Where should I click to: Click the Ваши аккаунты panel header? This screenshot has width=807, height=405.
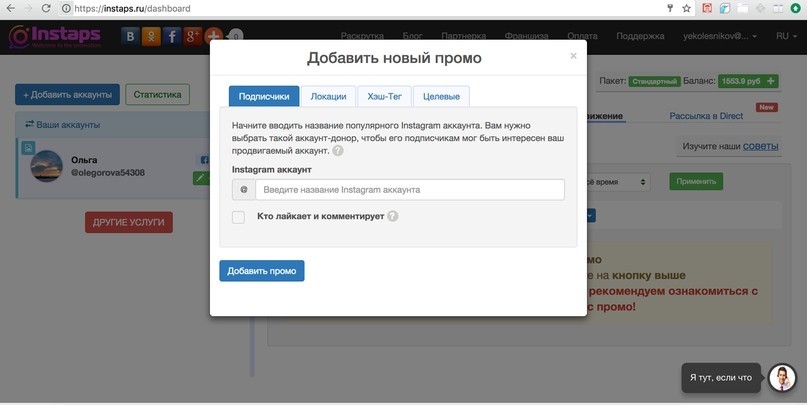(x=113, y=125)
